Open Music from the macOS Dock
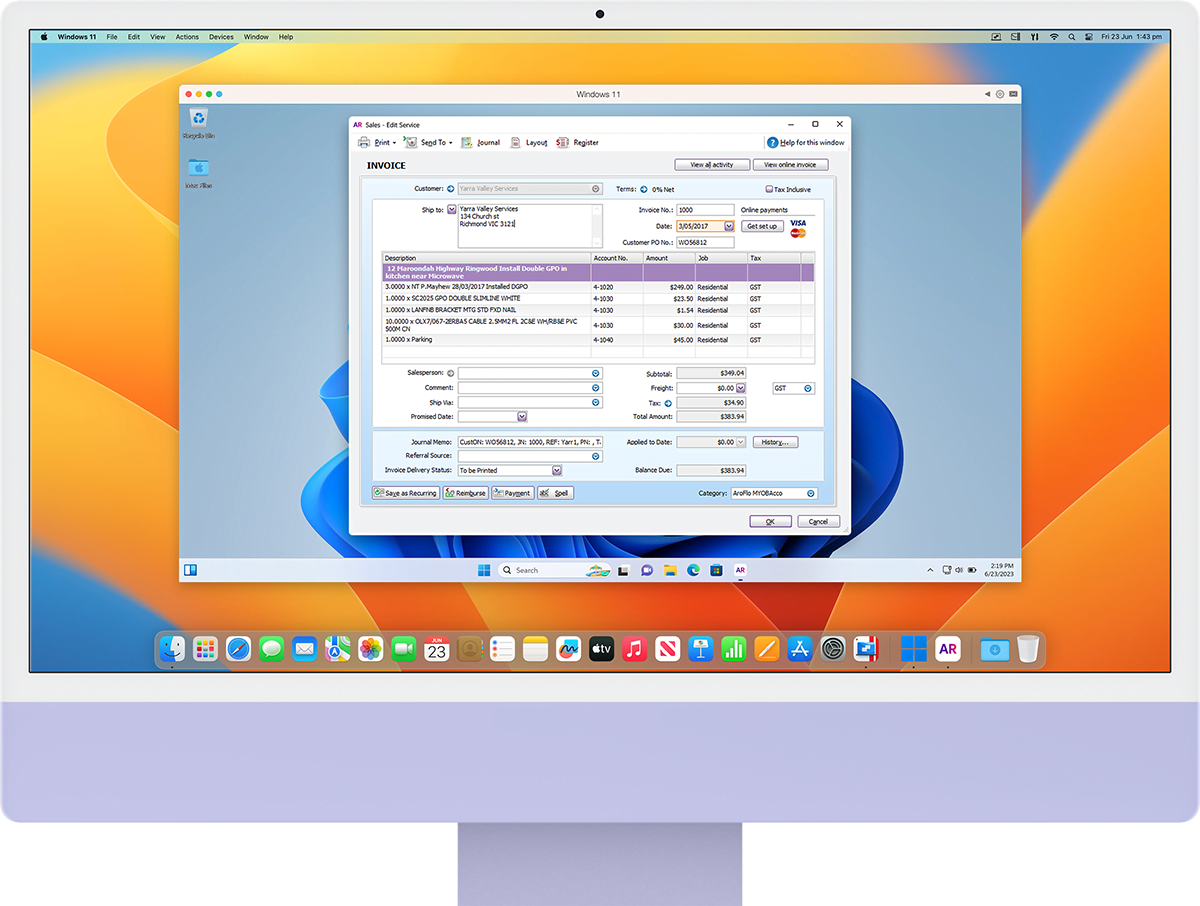This screenshot has width=1200, height=906. [634, 649]
